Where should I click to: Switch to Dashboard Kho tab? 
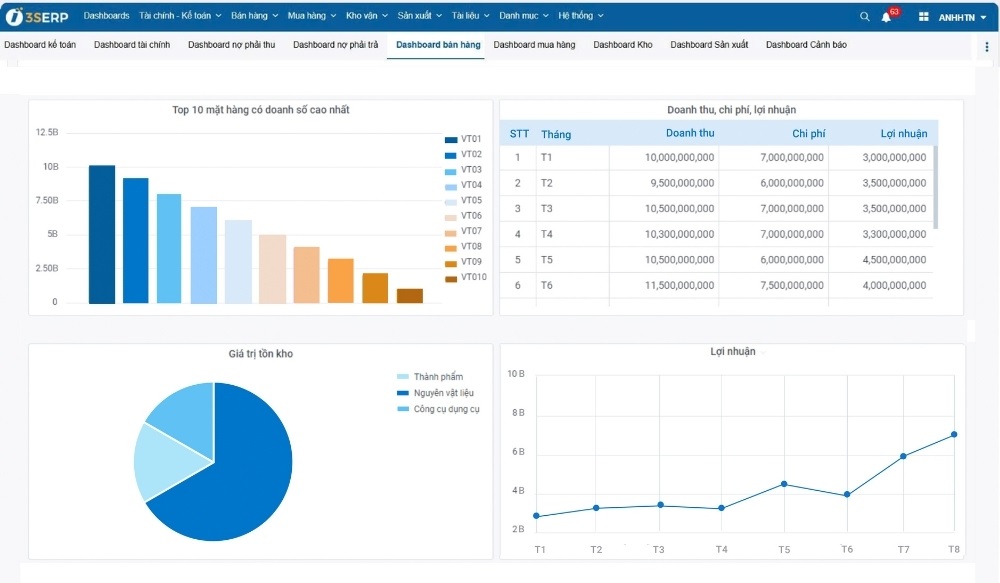(622, 45)
